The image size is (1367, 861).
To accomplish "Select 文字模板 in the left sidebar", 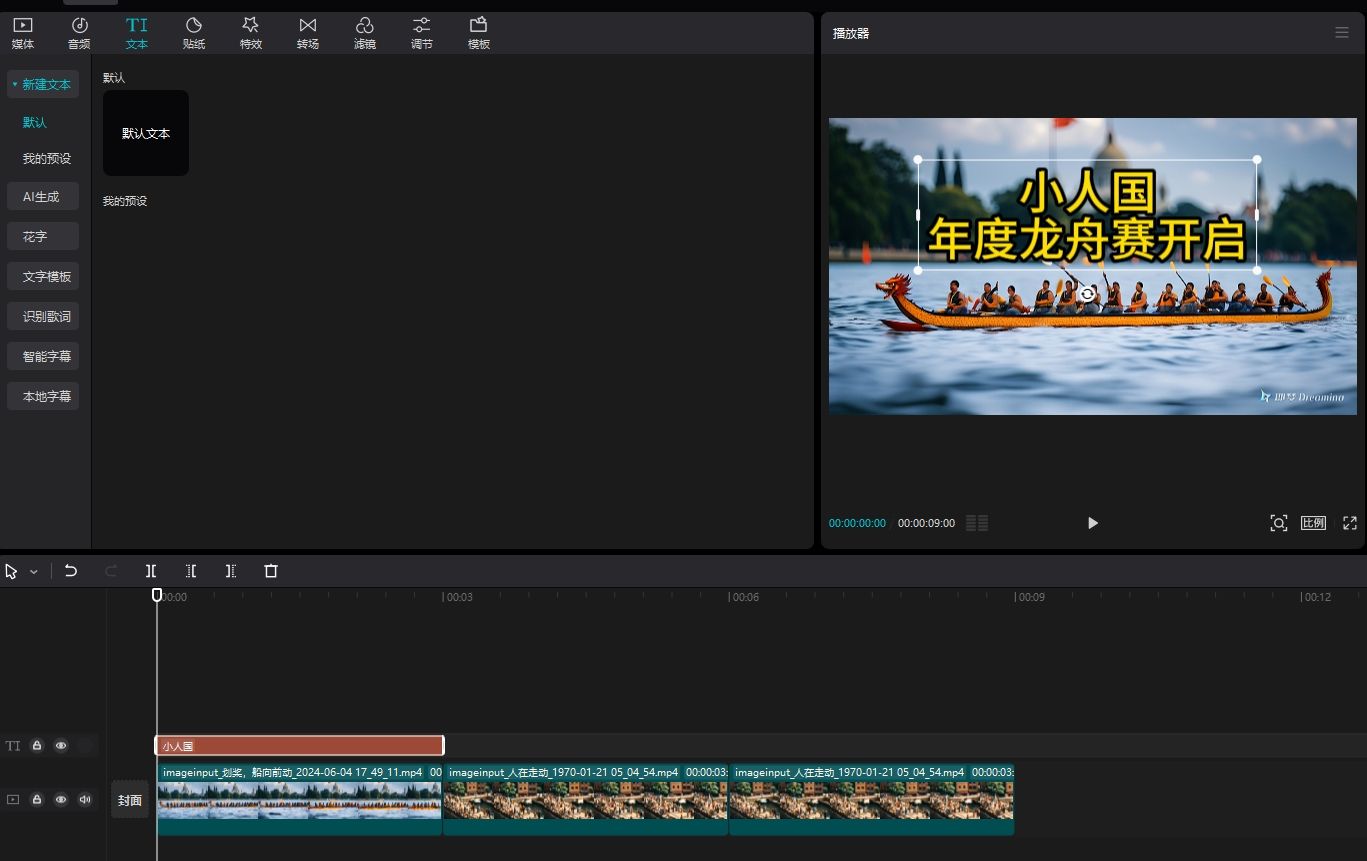I will [46, 277].
